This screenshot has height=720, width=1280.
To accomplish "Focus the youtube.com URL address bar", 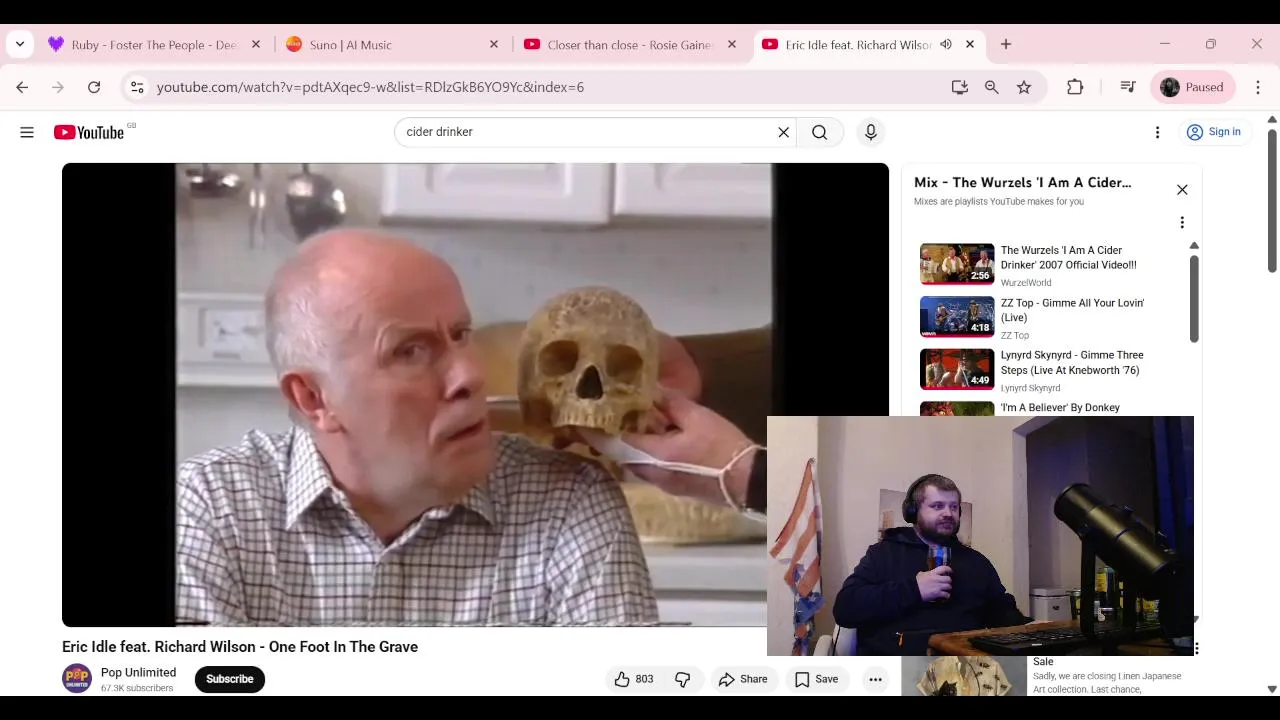I will [x=540, y=87].
